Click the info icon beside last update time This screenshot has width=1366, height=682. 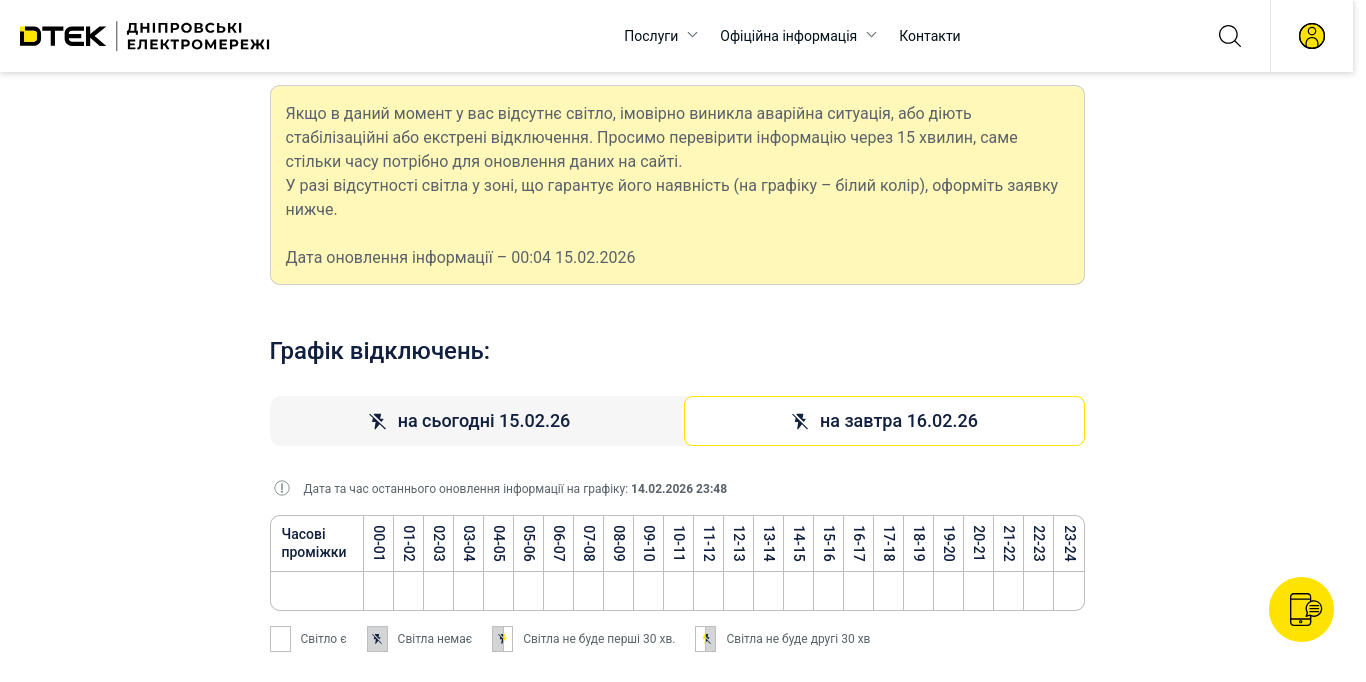click(x=282, y=489)
